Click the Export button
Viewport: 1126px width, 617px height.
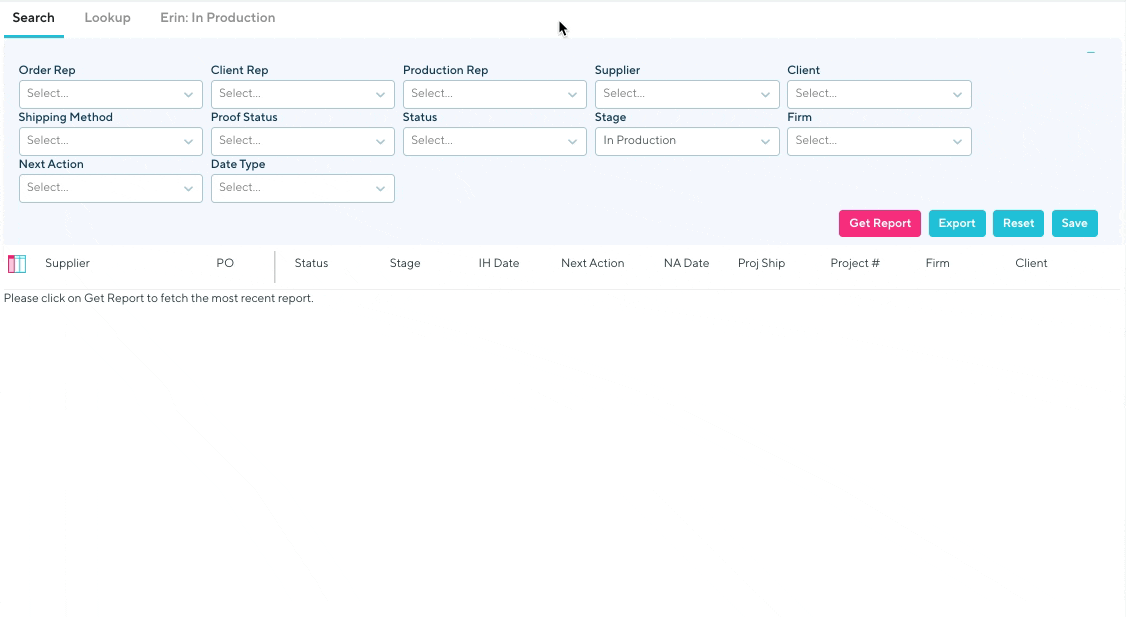956,223
